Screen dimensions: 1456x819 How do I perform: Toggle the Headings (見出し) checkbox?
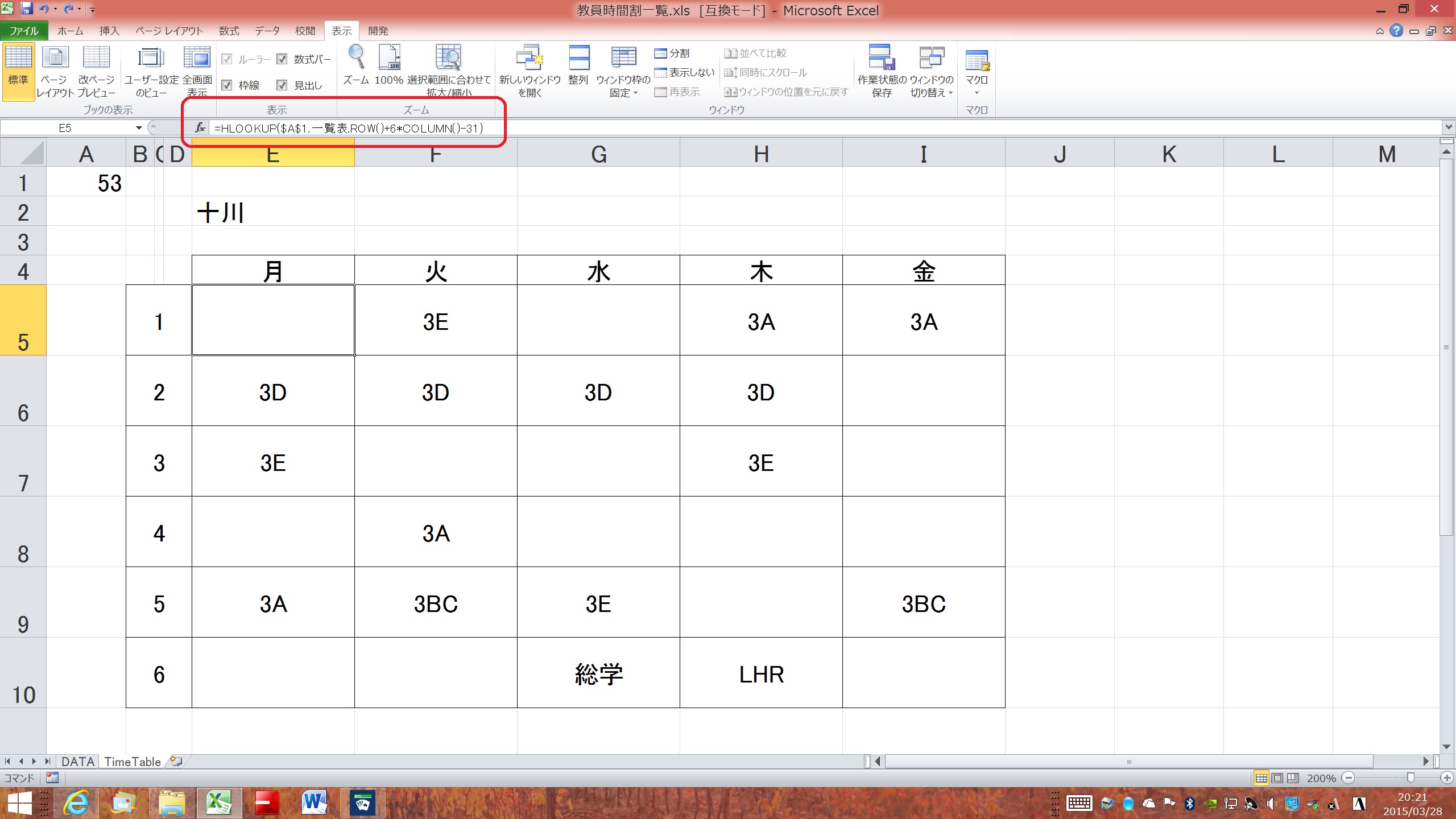tap(282, 85)
